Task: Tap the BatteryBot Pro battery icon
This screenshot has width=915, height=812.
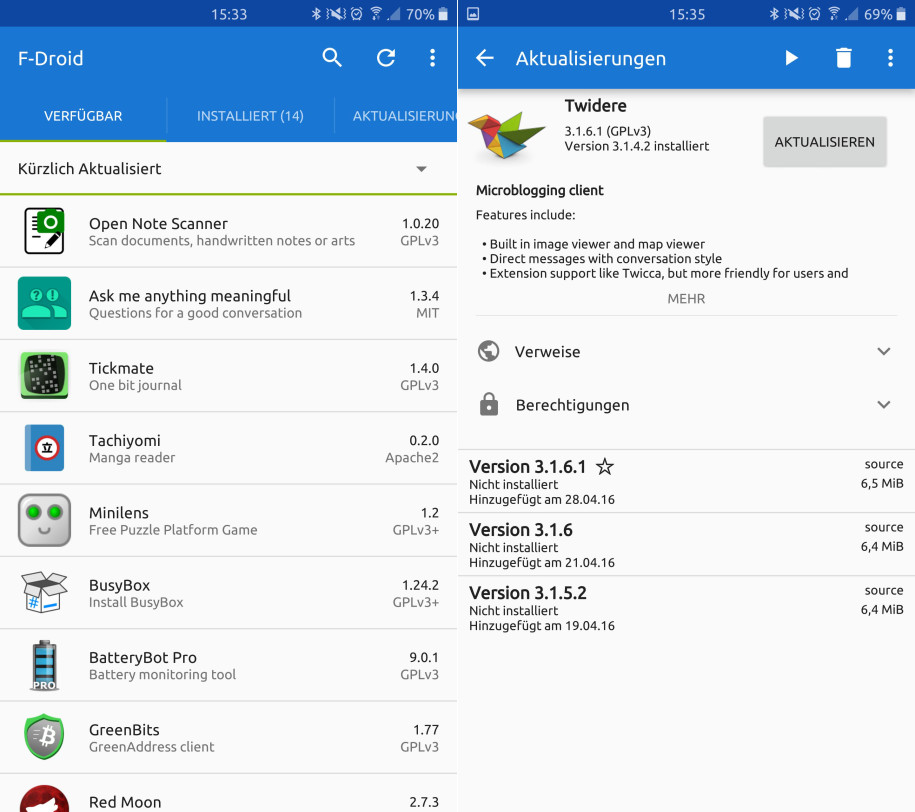Action: [x=44, y=665]
